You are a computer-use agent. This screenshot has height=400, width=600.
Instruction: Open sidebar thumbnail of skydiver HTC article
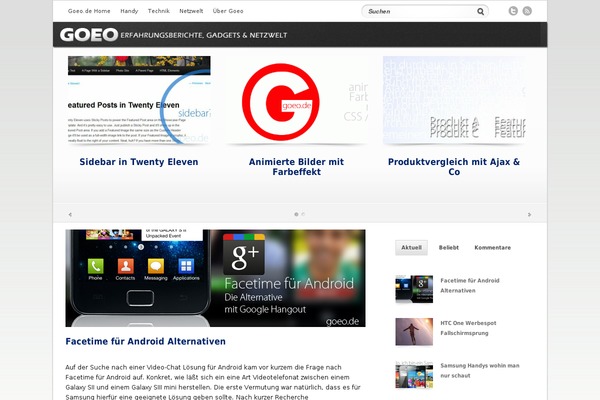click(414, 331)
